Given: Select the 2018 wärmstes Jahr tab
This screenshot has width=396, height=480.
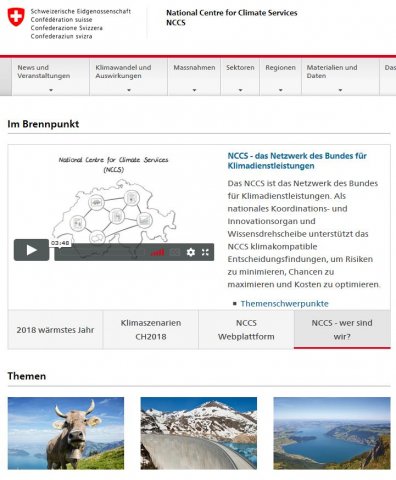Looking at the screenshot, I should tap(55, 330).
